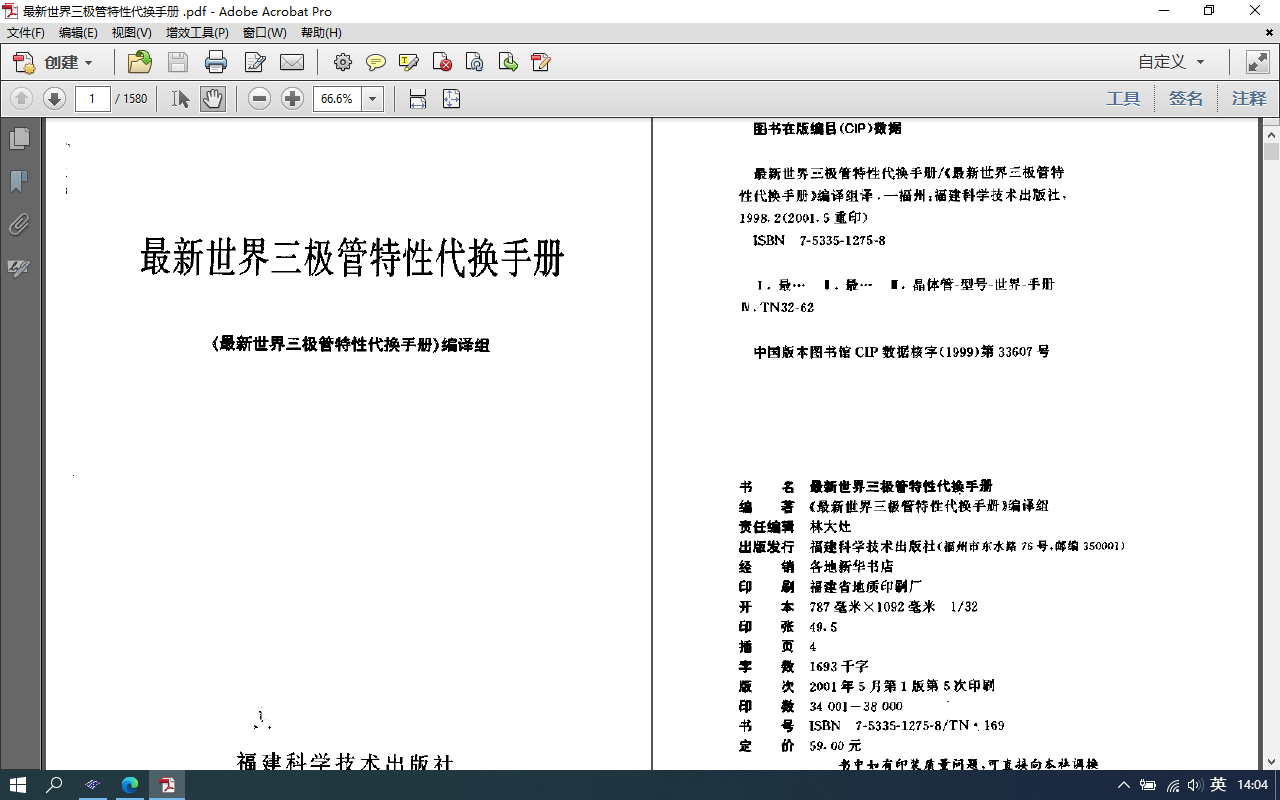Open Windows Start menu

[18, 785]
